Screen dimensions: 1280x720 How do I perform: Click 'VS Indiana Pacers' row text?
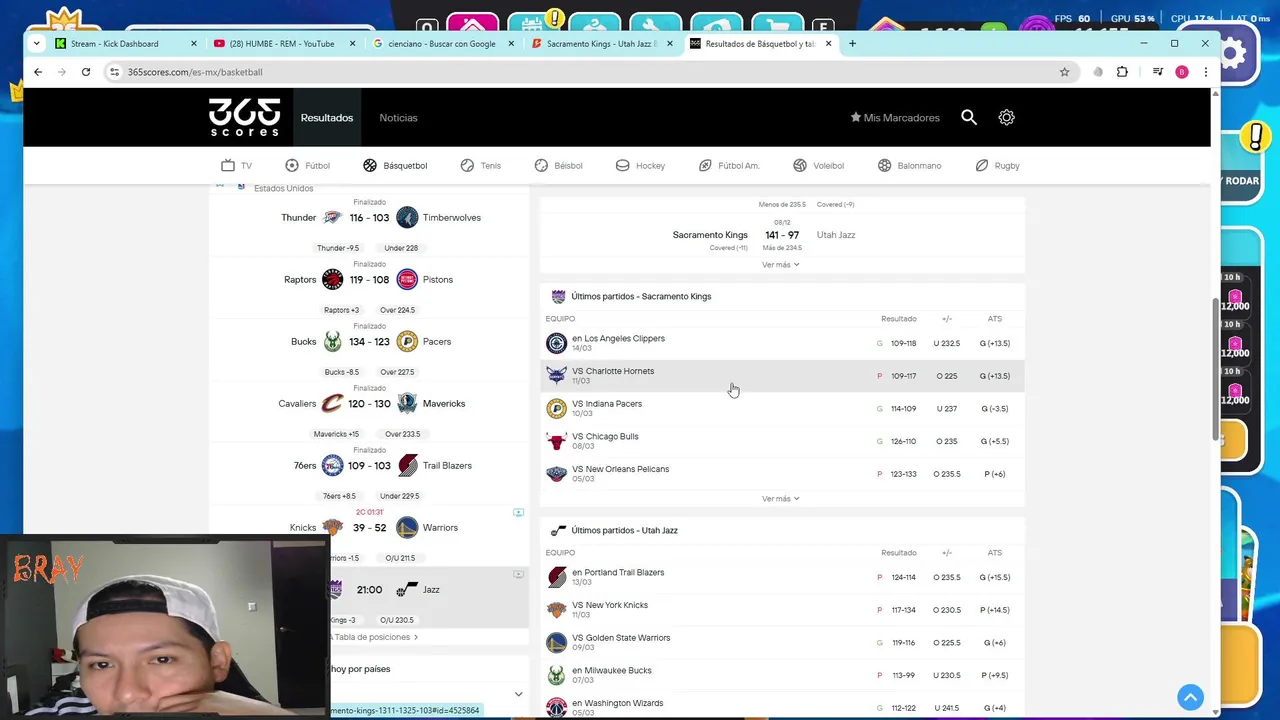(x=607, y=404)
